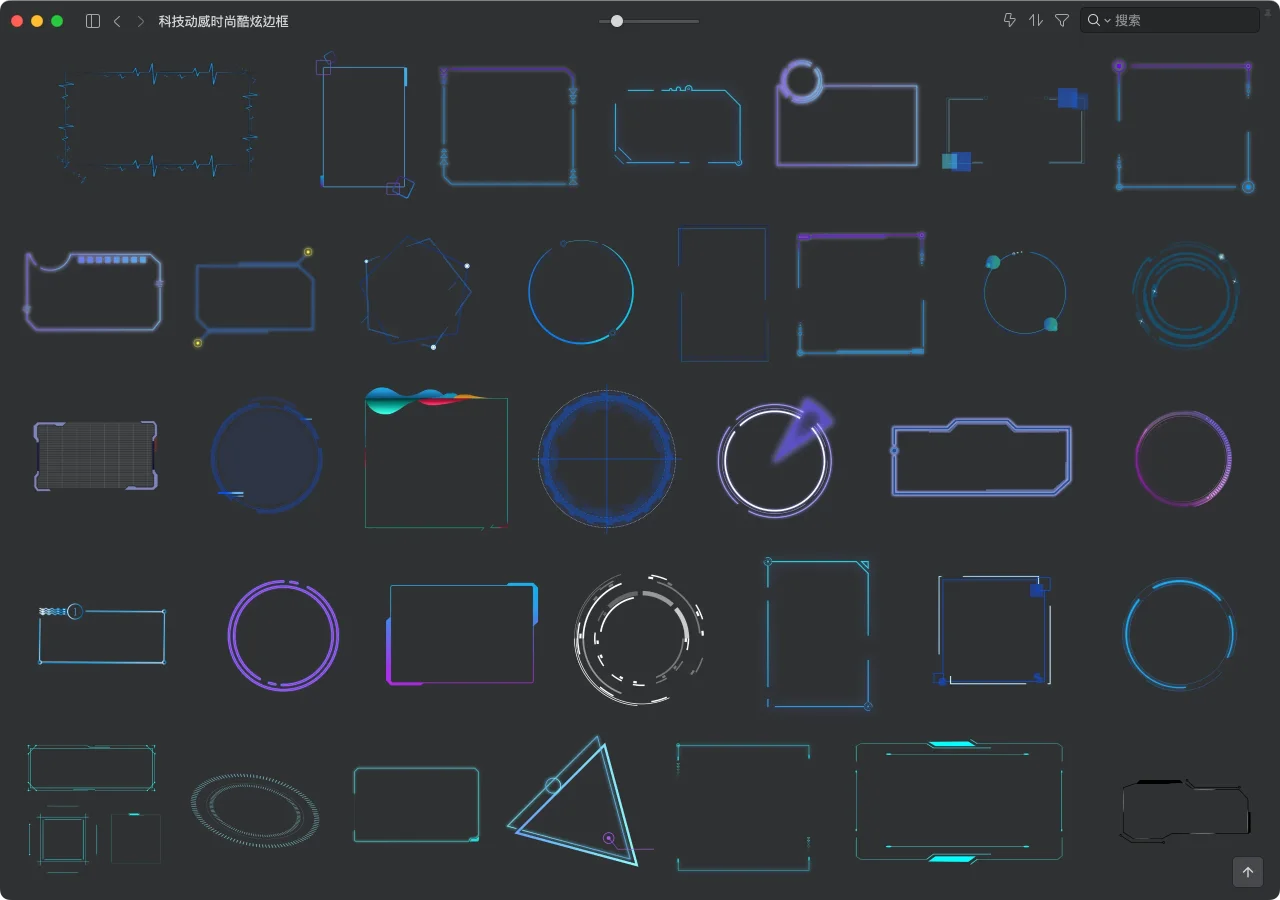Select the black outline frame thumbnail
Screen dimensions: 1280x900
(1185, 810)
